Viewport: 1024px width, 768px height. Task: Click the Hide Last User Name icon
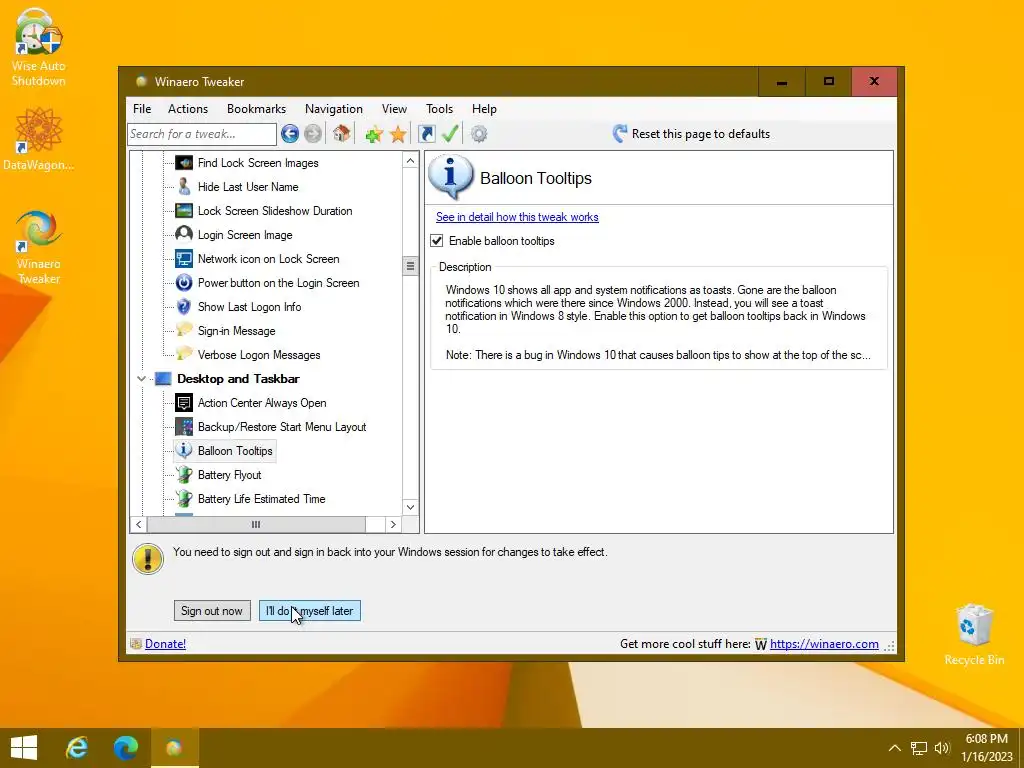pyautogui.click(x=184, y=187)
